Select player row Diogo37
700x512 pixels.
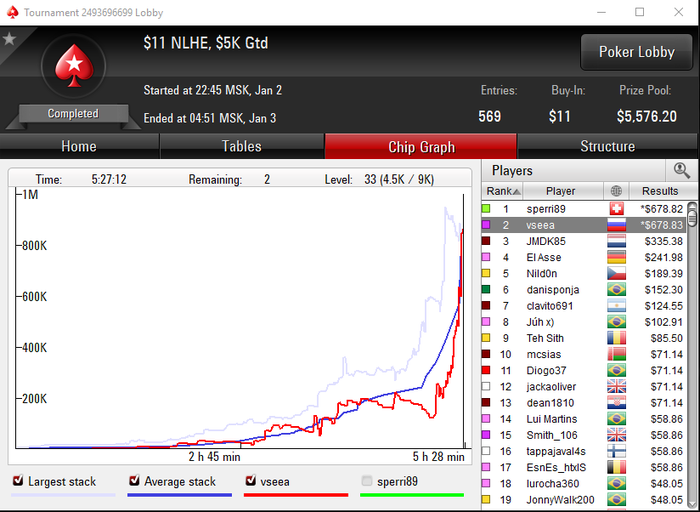coord(584,370)
